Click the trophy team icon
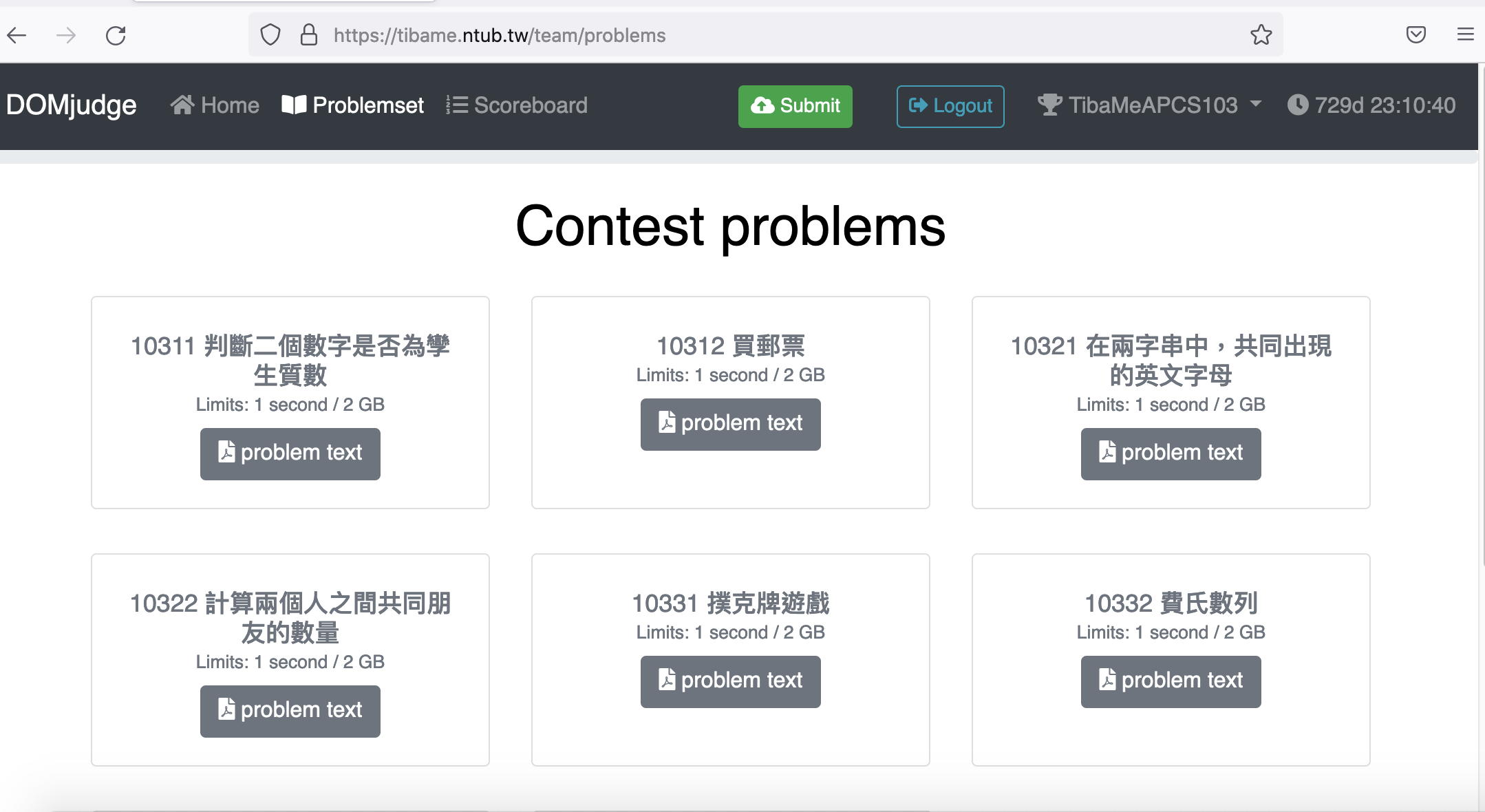Viewport: 1485px width, 812px height. [1049, 105]
